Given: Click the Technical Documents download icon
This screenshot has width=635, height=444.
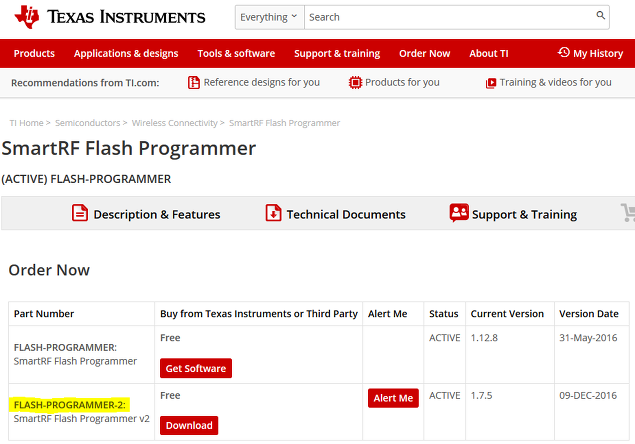Looking at the screenshot, I should point(273,213).
